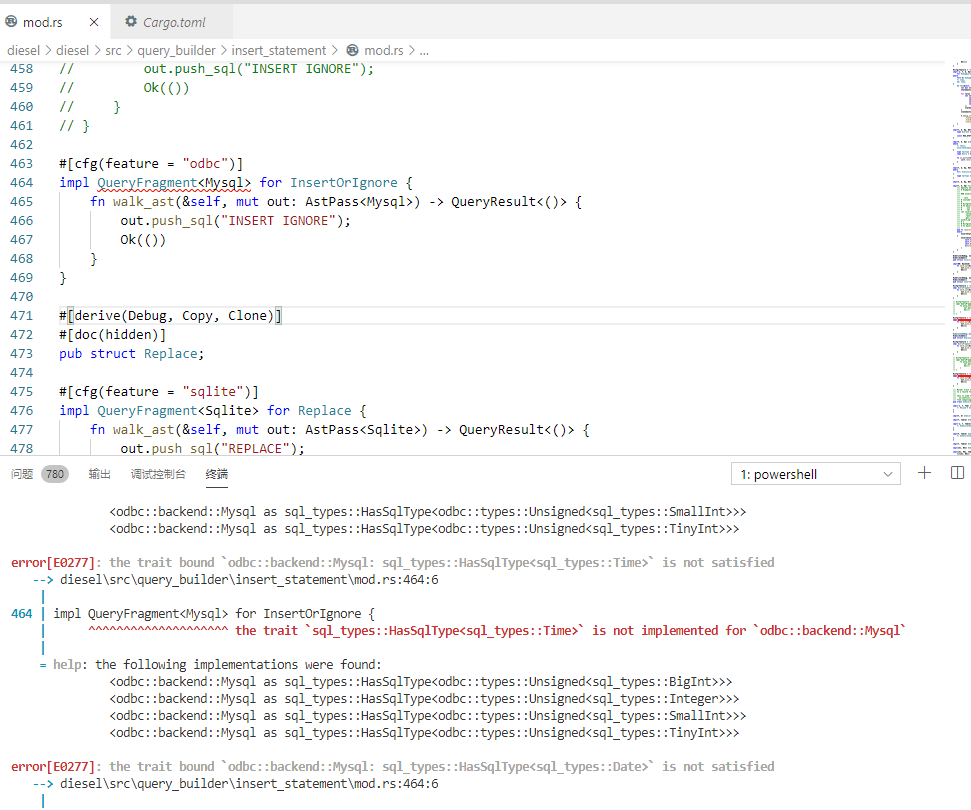Open the 'insert_statement' breadcrumb segment

pos(279,51)
